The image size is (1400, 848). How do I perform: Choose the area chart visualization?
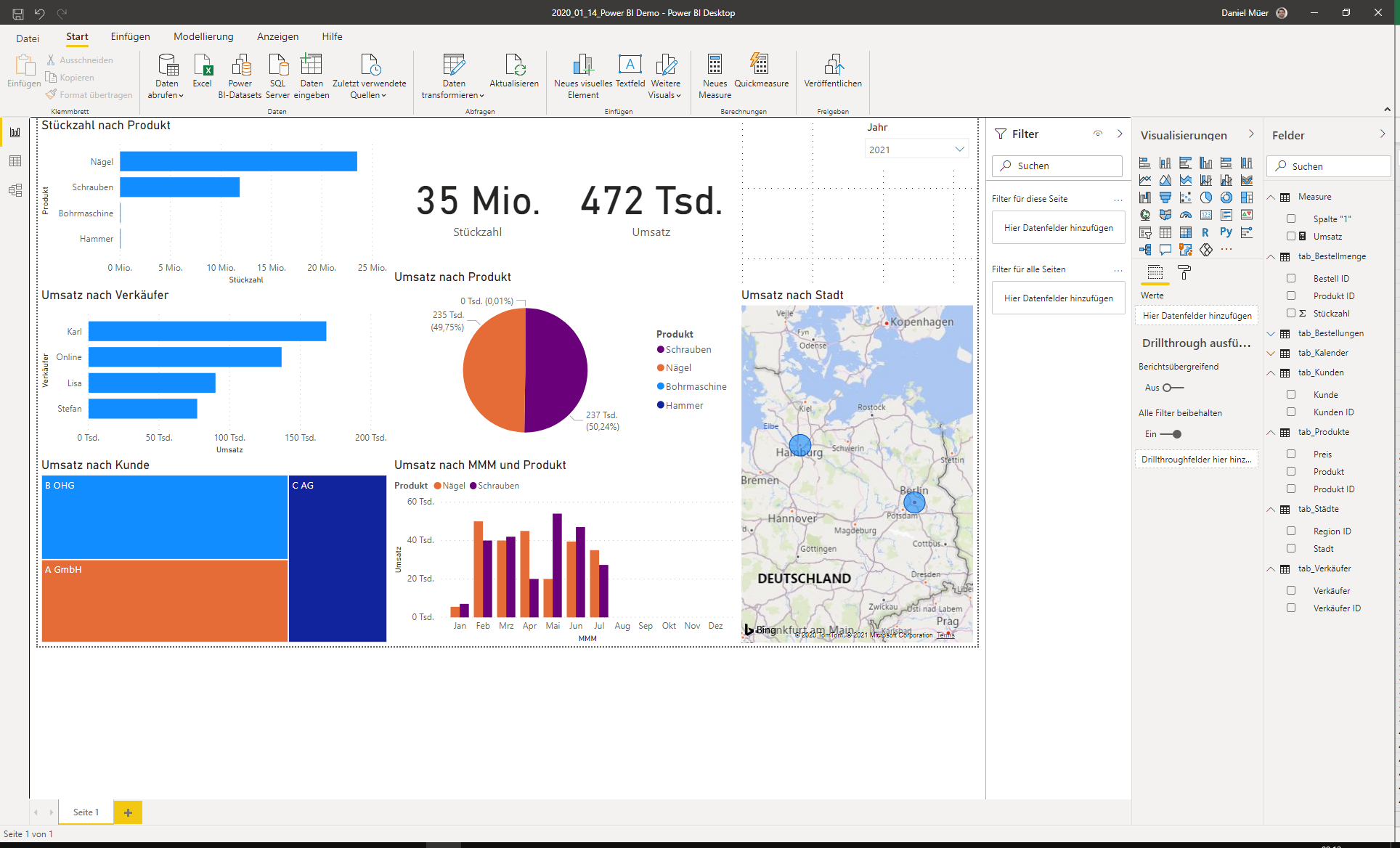(x=1165, y=180)
